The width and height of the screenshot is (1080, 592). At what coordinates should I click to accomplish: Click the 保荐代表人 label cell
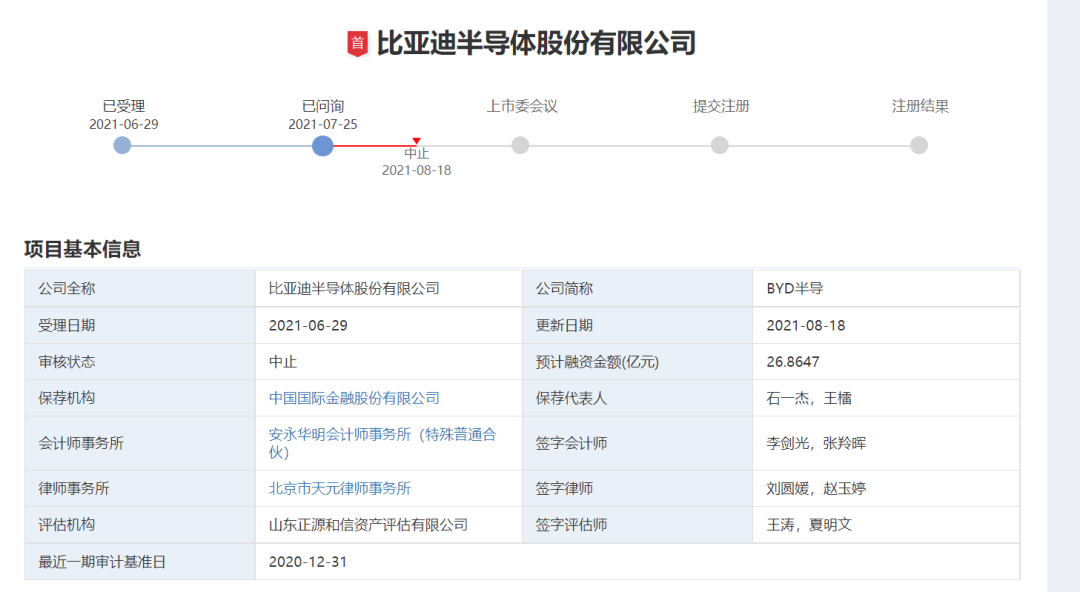click(x=637, y=398)
